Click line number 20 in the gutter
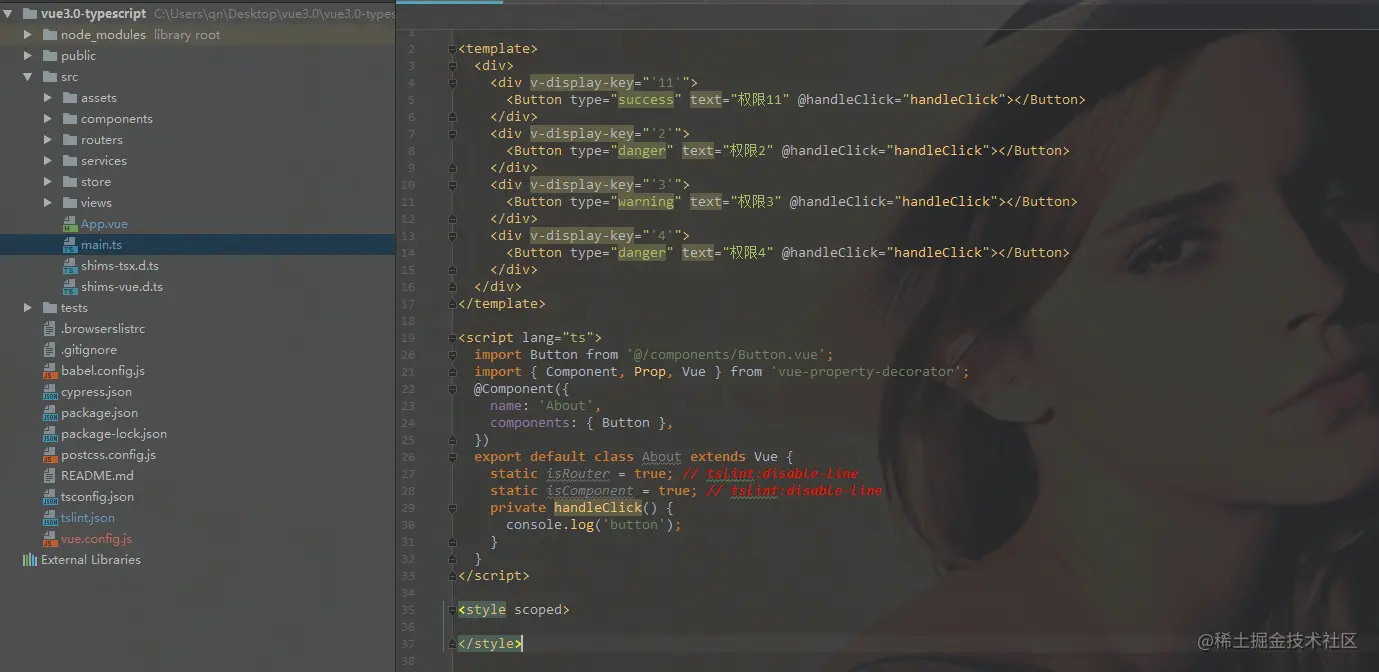Image resolution: width=1379 pixels, height=672 pixels. [x=408, y=355]
